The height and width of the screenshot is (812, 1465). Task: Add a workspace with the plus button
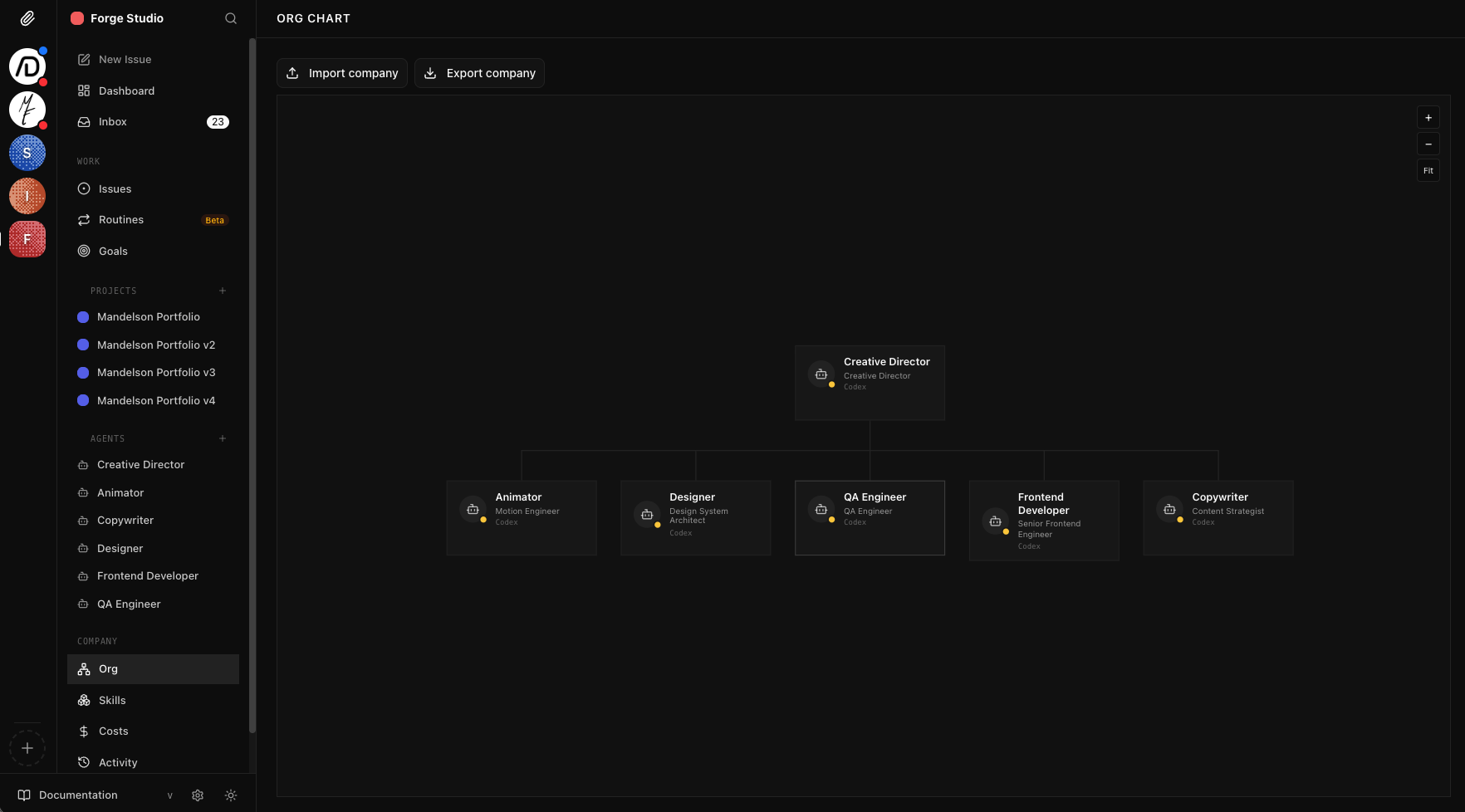[27, 747]
